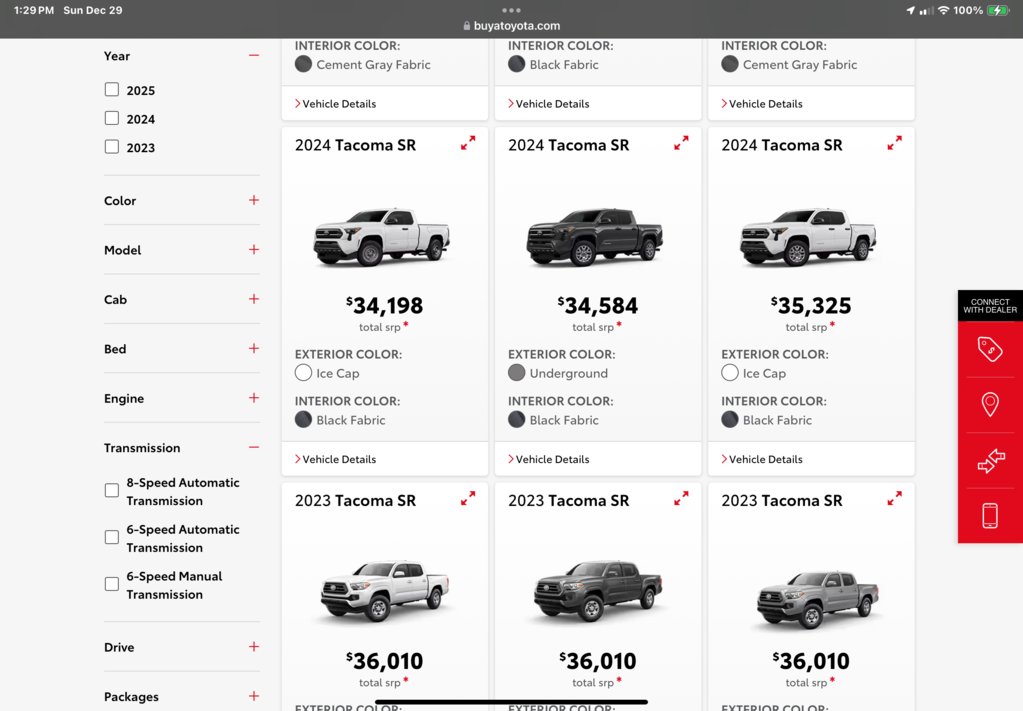This screenshot has width=1023, height=711.
Task: Check the 2025 year filter
Action: (112, 89)
